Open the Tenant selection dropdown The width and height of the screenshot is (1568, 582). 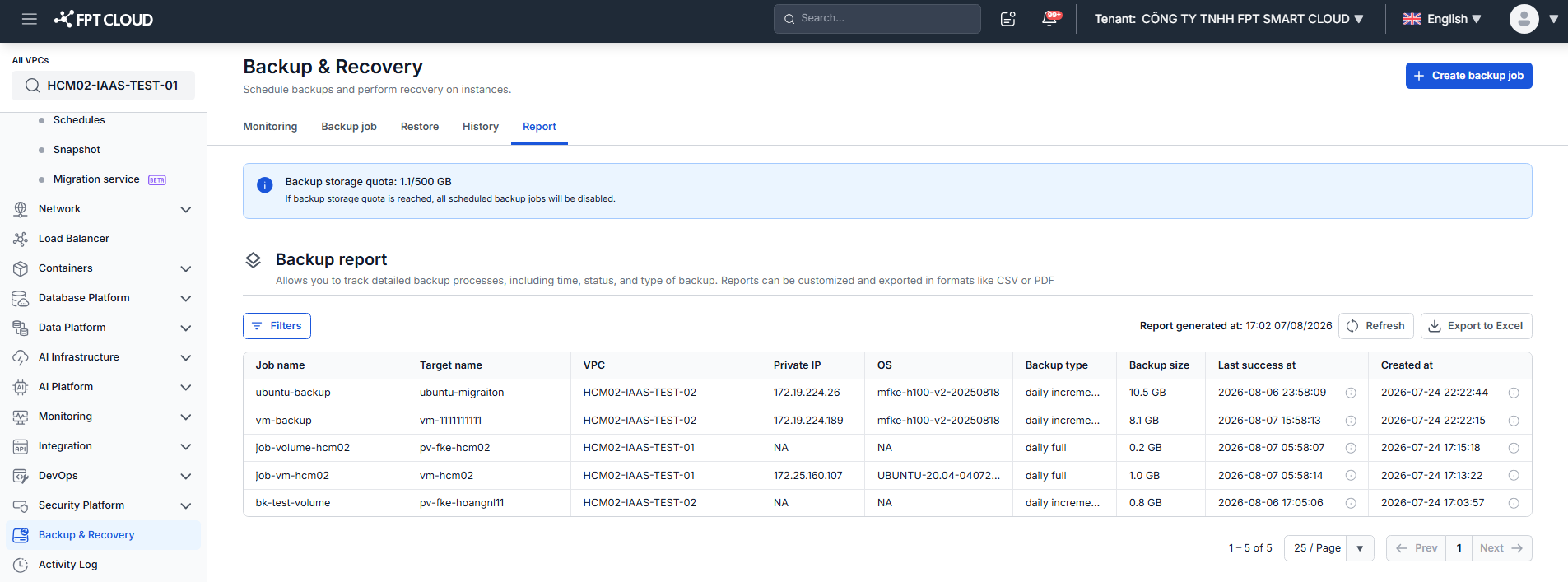[x=1229, y=19]
